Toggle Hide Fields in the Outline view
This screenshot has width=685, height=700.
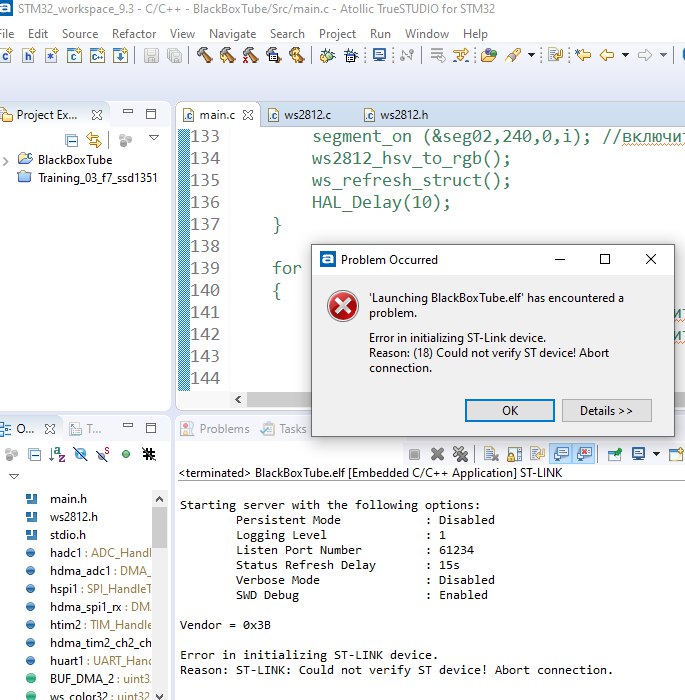[x=80, y=454]
